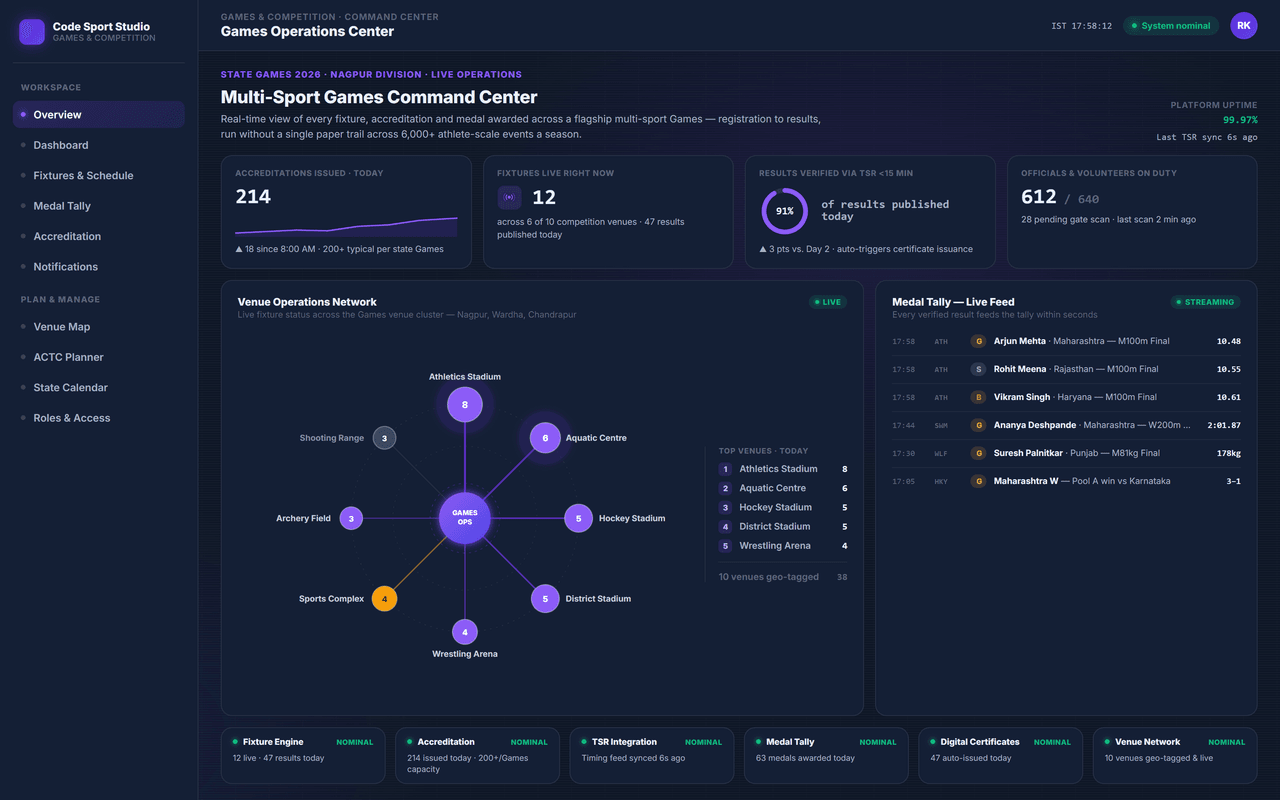Go to State Calendar

point(99,388)
